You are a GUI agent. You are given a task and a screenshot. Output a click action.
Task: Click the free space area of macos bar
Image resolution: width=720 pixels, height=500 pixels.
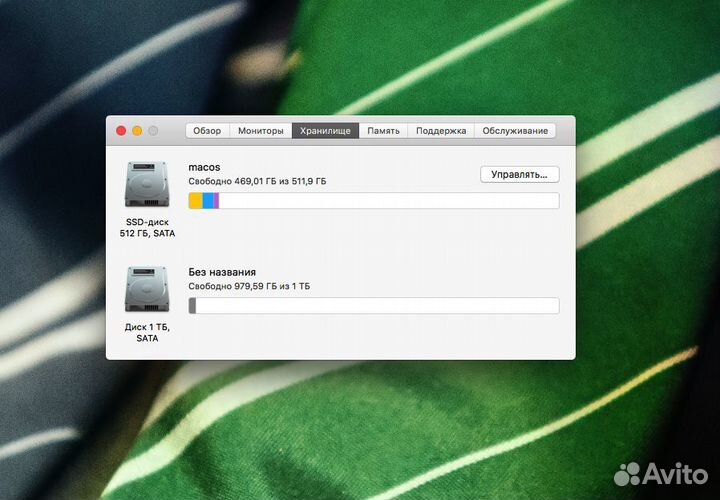click(x=389, y=201)
